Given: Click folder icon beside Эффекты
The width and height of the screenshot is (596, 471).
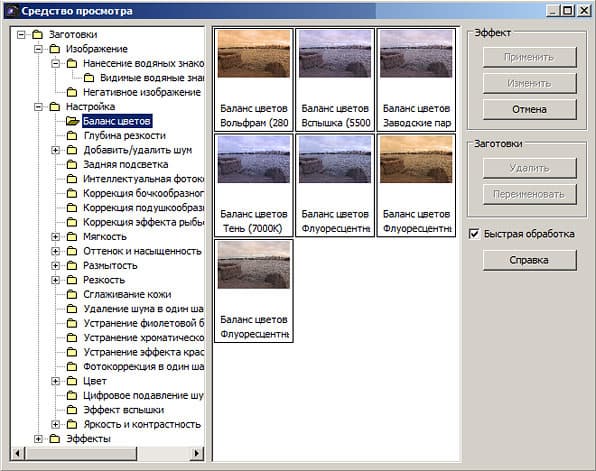Looking at the screenshot, I should pyautogui.click(x=55, y=439).
